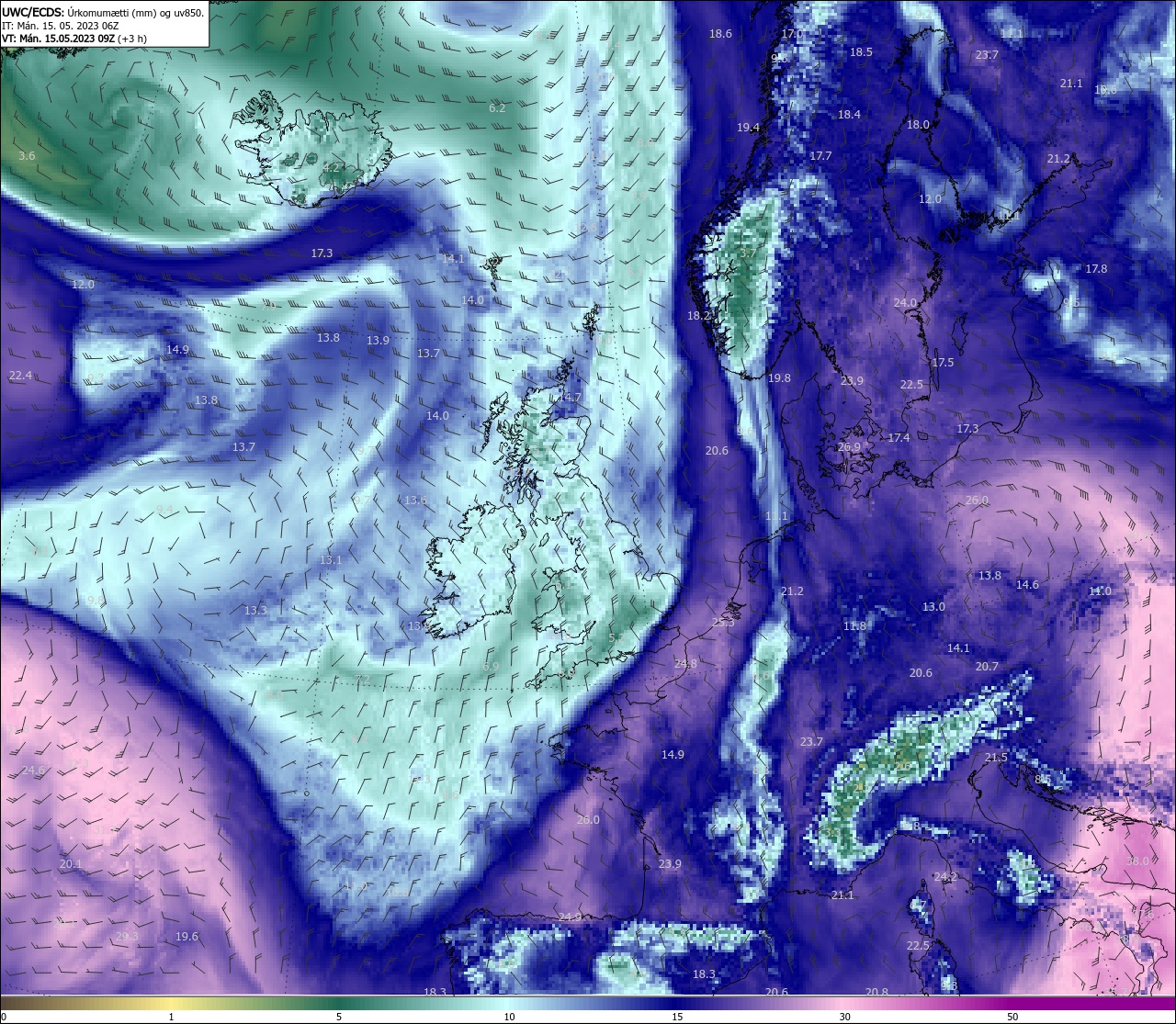Click the 3.6 value label

[x=27, y=156]
